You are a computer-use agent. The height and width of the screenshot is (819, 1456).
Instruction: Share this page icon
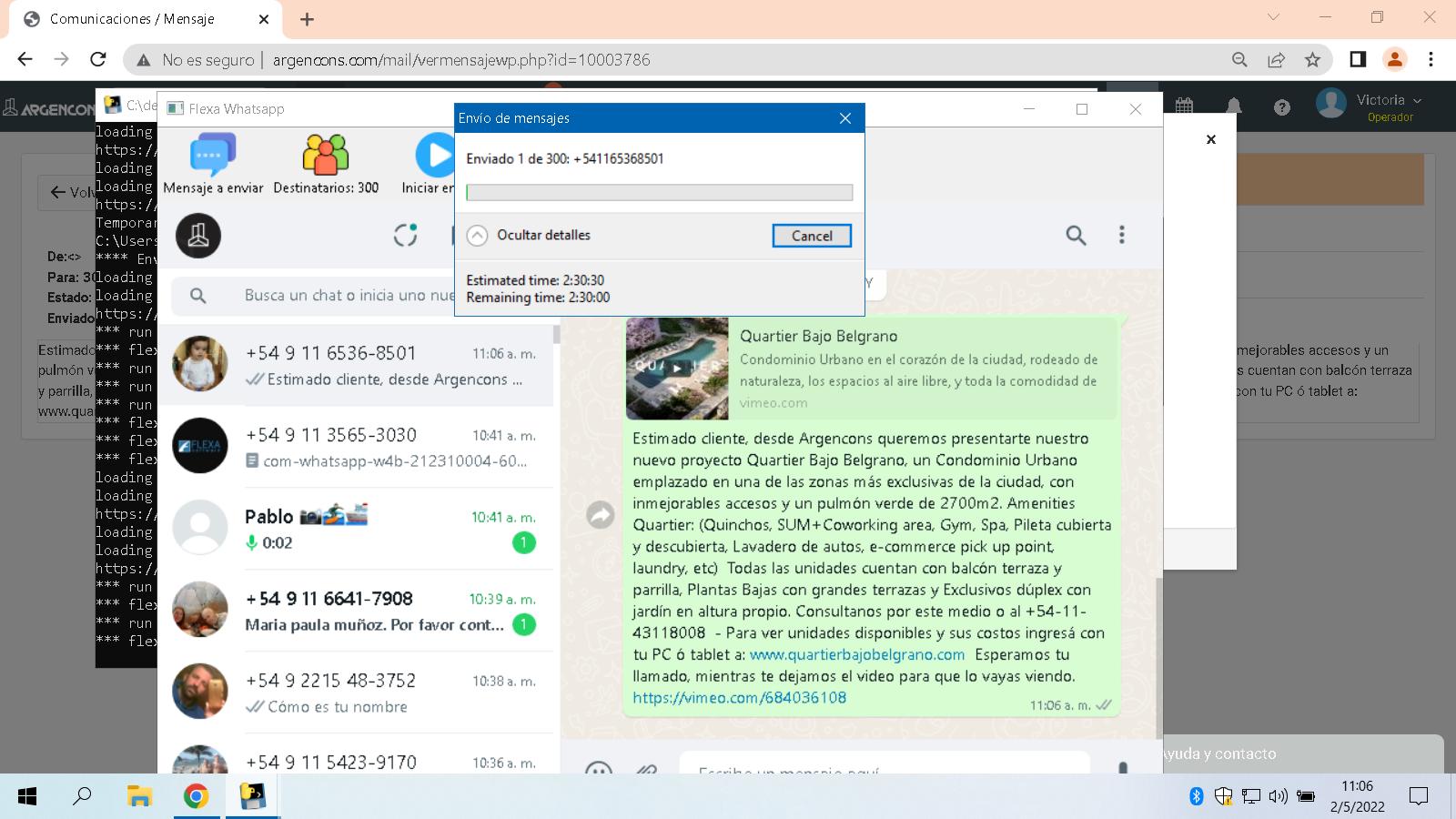(1276, 60)
